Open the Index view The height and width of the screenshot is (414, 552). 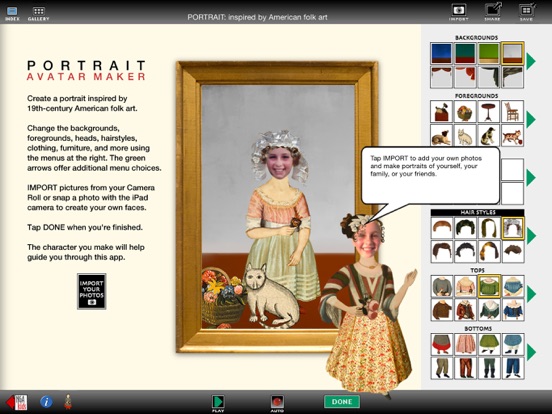click(12, 13)
